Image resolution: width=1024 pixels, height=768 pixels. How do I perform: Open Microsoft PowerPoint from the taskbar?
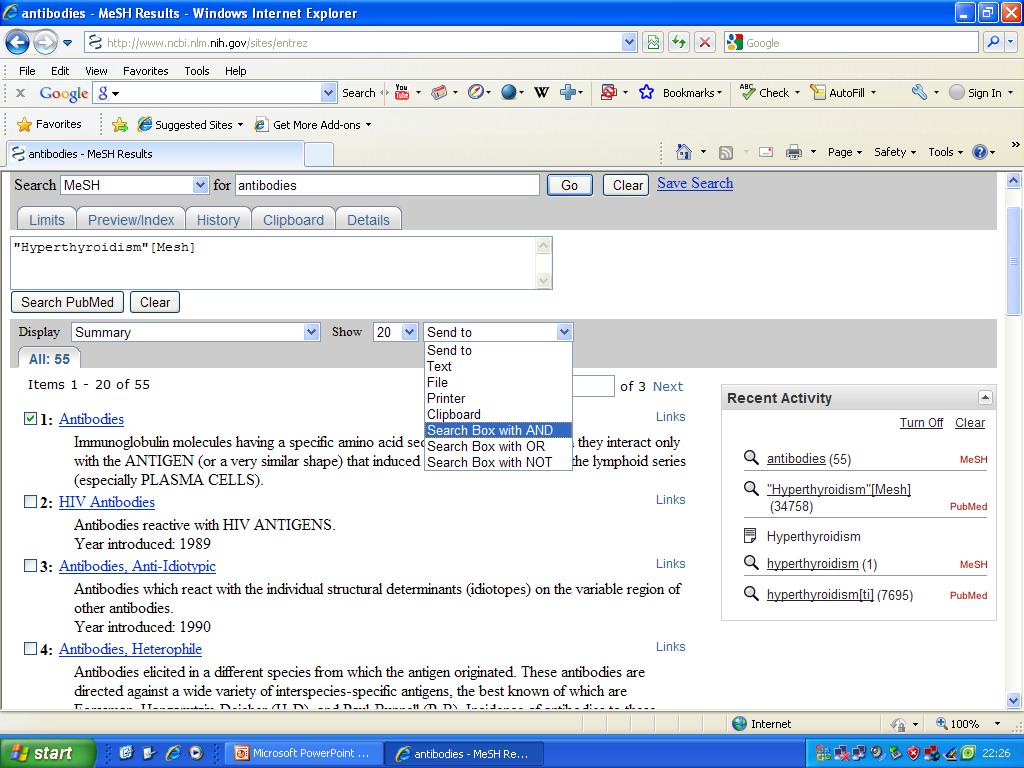tap(304, 753)
